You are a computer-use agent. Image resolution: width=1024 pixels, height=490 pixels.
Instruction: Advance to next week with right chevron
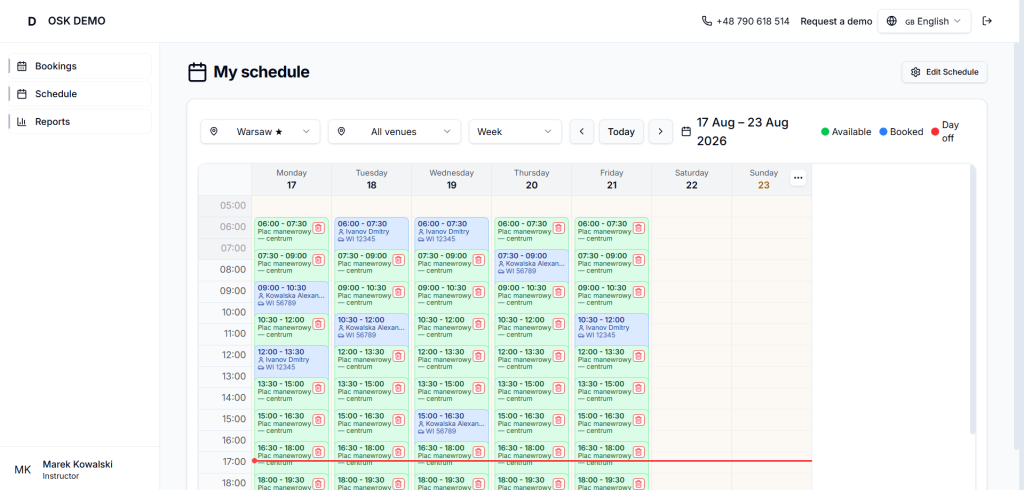tap(660, 131)
